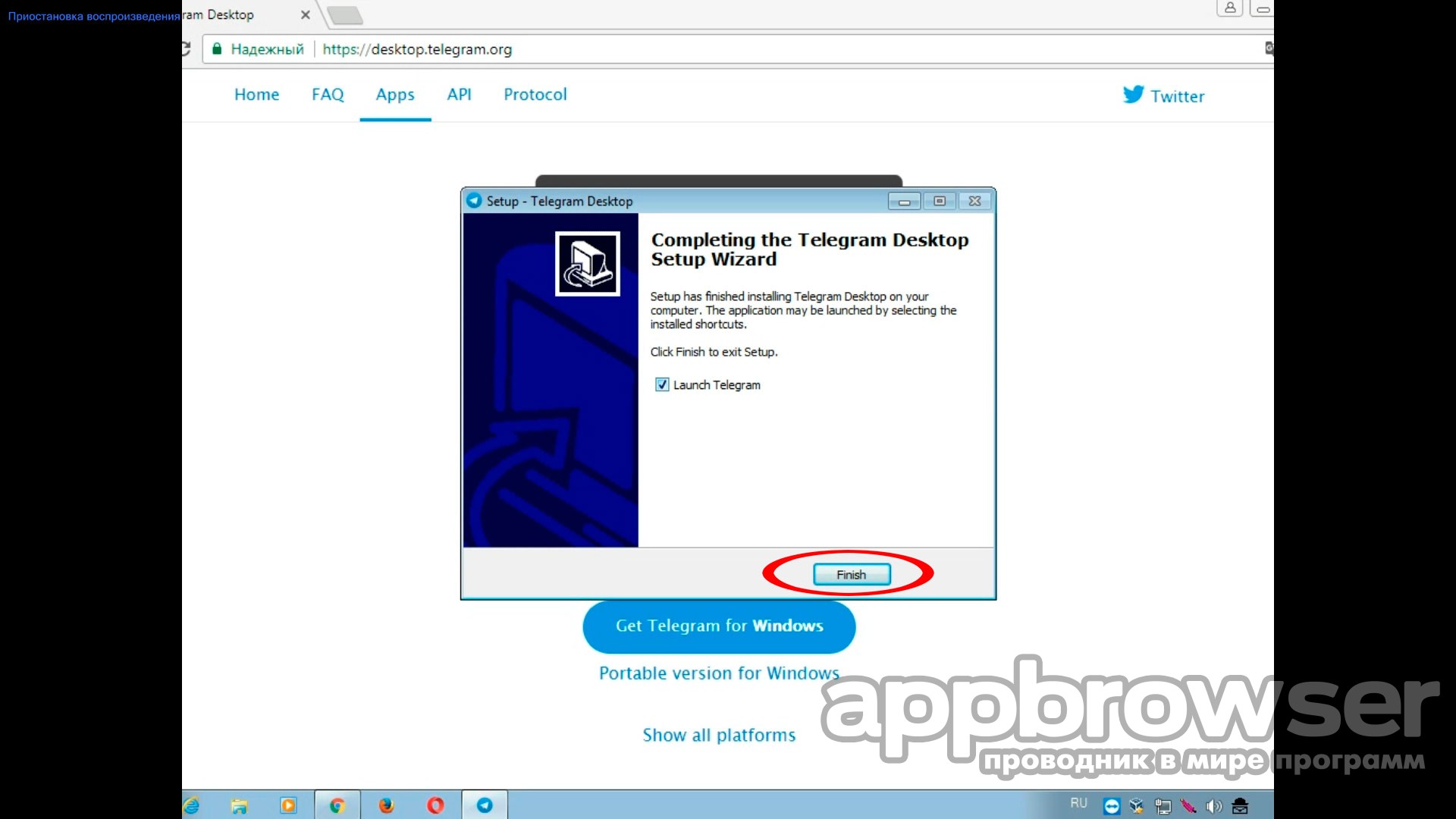Open the volume speaker tray icon
Viewport: 1456px width, 819px height.
point(1214,806)
